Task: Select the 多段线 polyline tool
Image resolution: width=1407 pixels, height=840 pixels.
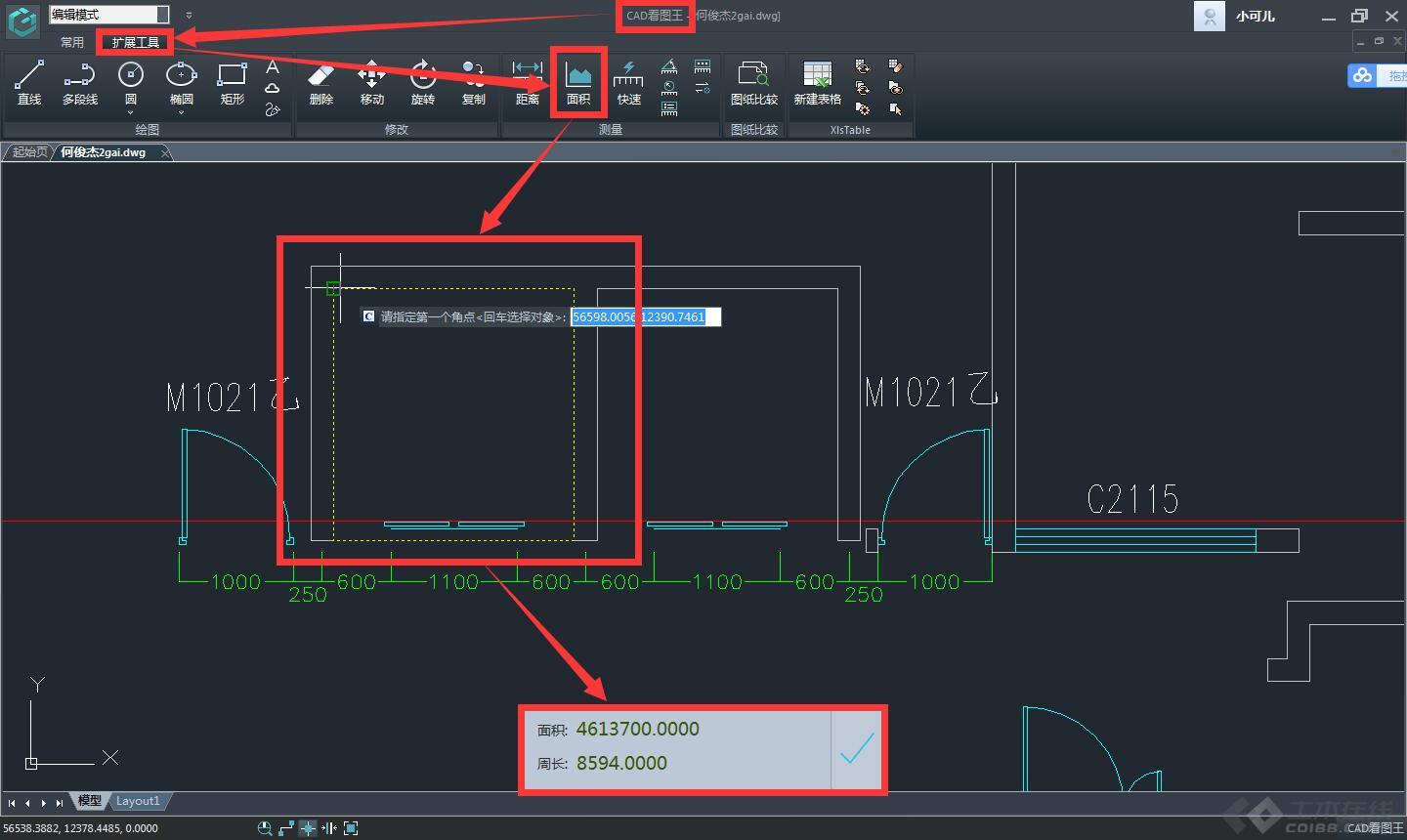Action: (x=79, y=83)
